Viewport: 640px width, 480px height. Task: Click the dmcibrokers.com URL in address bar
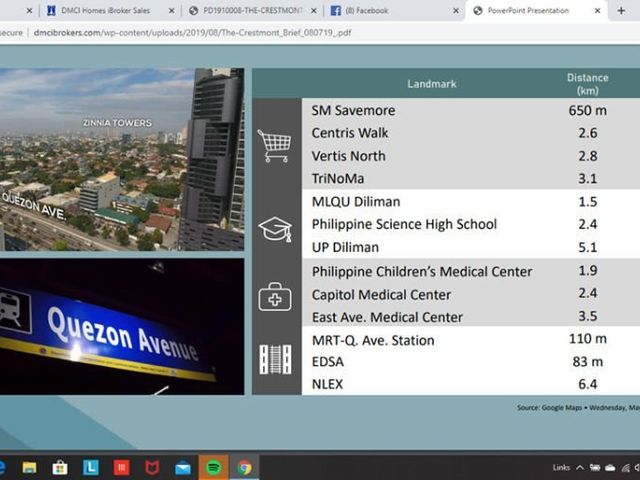(x=192, y=33)
